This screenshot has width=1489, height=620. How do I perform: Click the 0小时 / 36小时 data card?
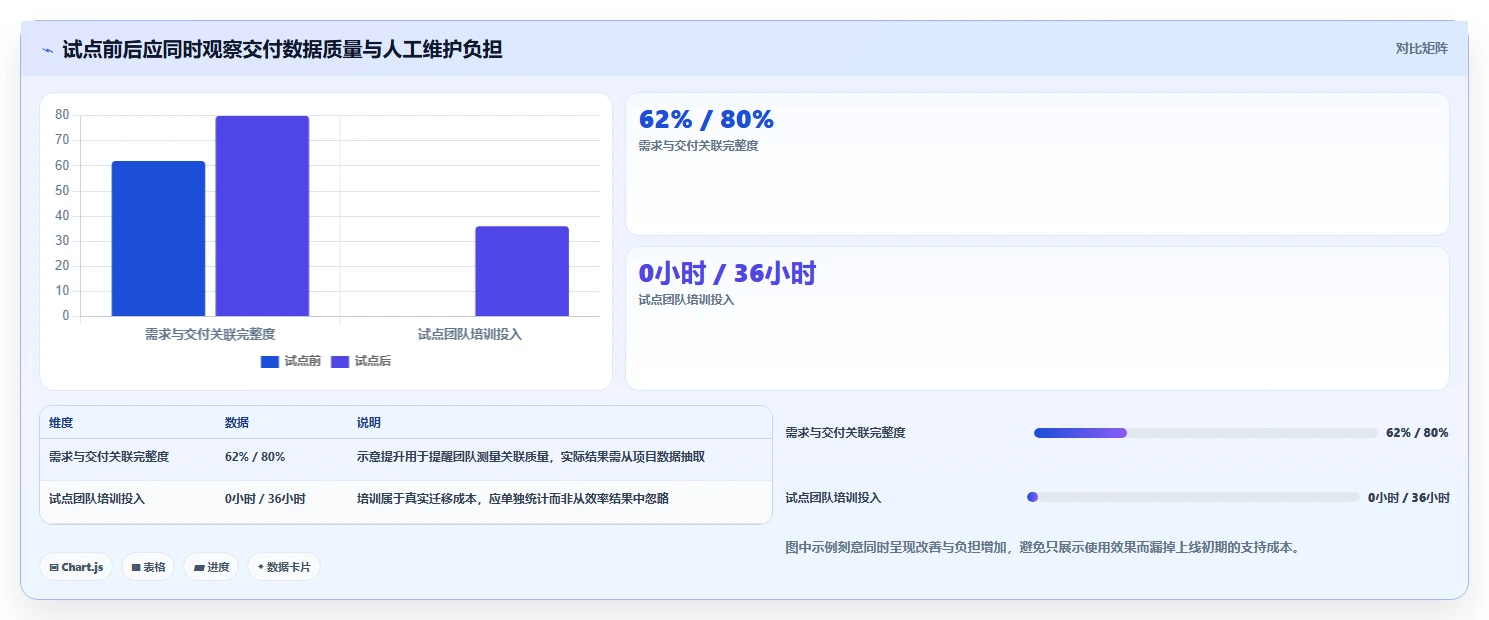tap(1037, 318)
